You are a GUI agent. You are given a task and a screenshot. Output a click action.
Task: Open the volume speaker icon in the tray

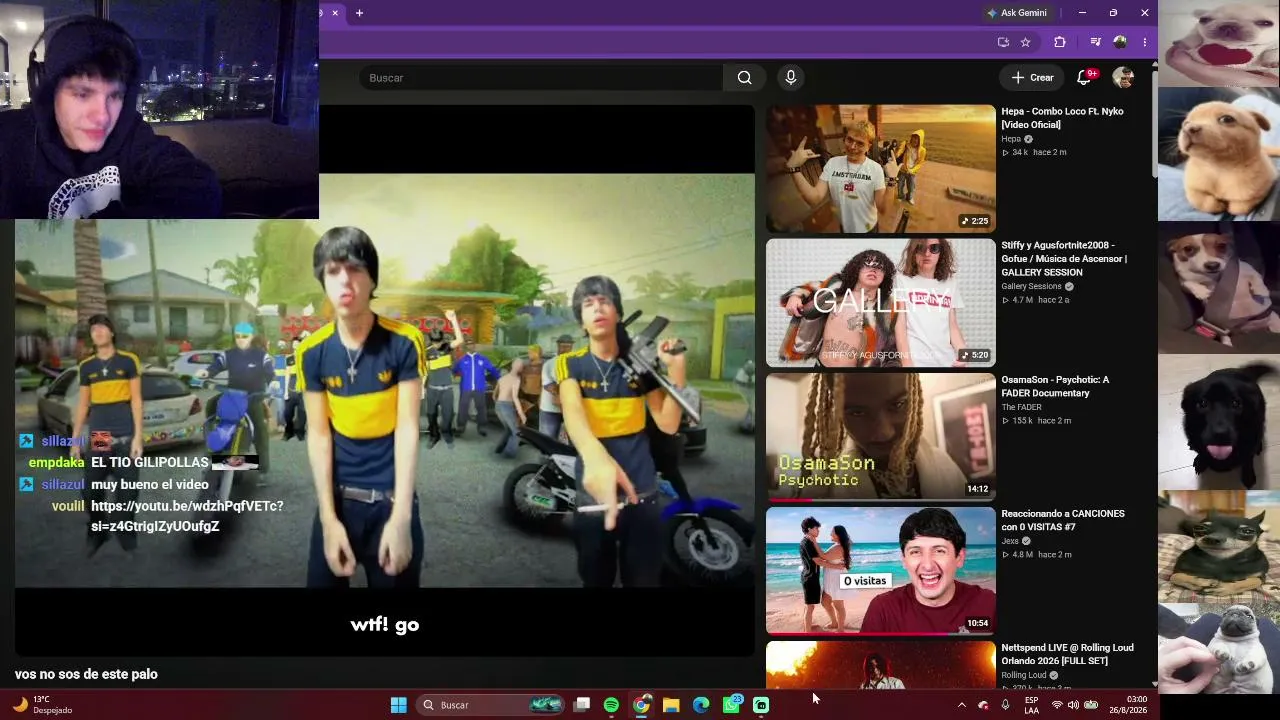pos(1073,705)
